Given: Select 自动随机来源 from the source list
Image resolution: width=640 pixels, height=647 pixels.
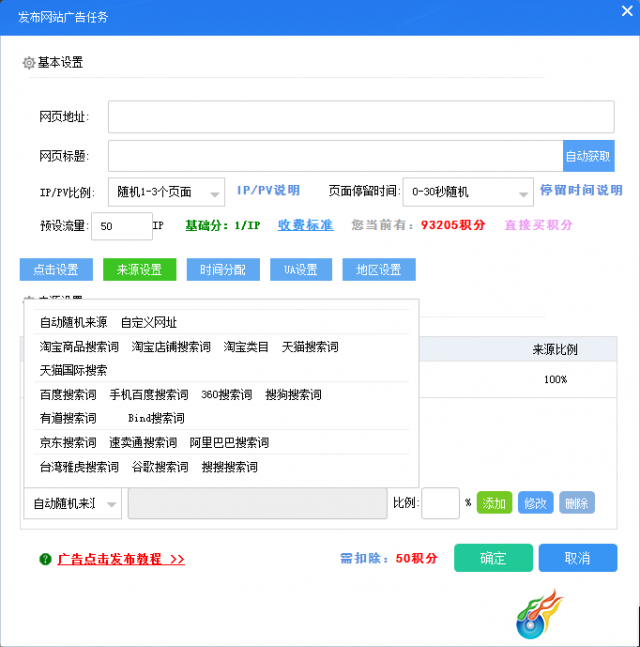Looking at the screenshot, I should (73, 322).
